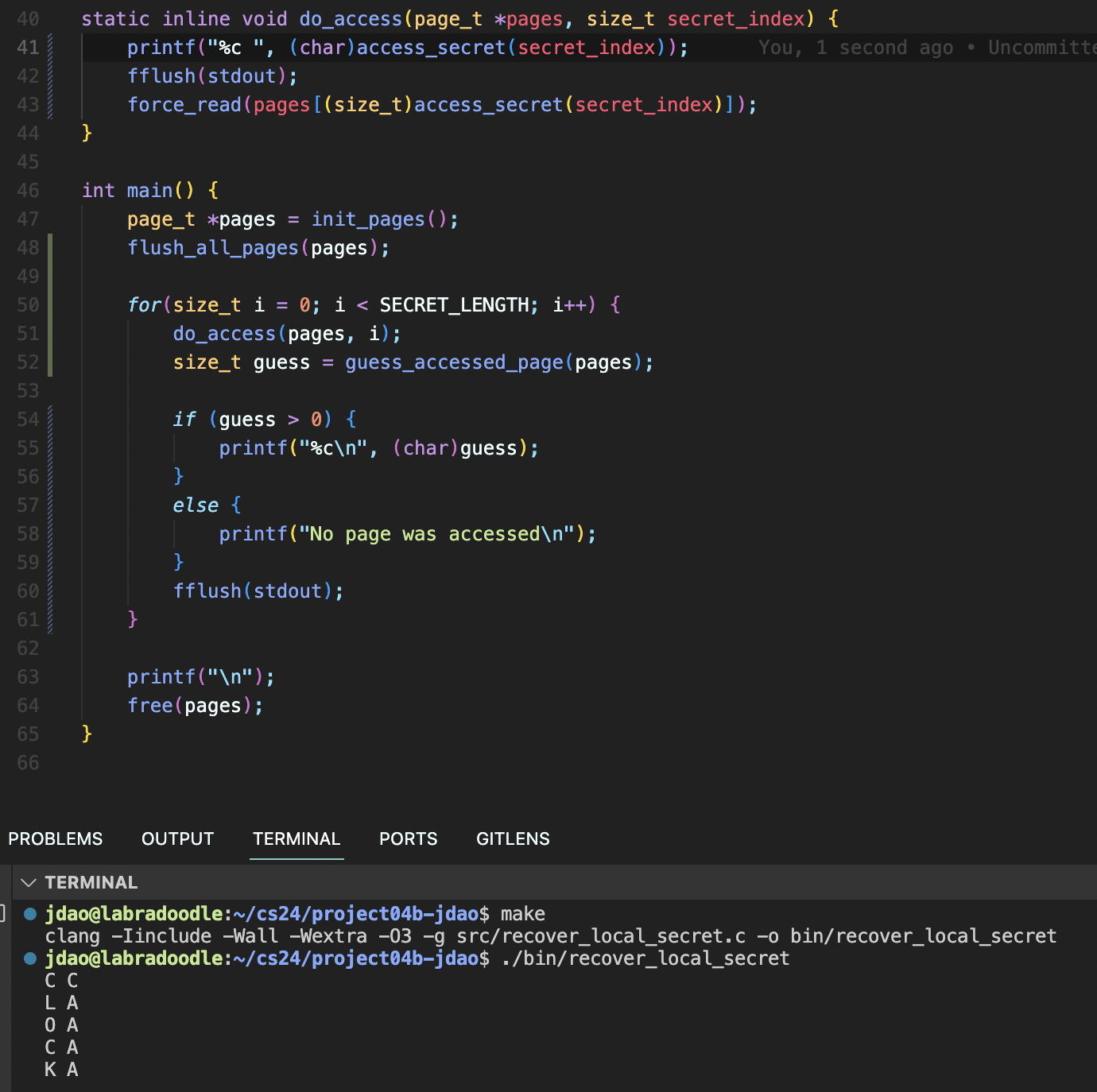1097x1092 pixels.
Task: Open the green git change bar at line 50
Action: click(x=50, y=305)
